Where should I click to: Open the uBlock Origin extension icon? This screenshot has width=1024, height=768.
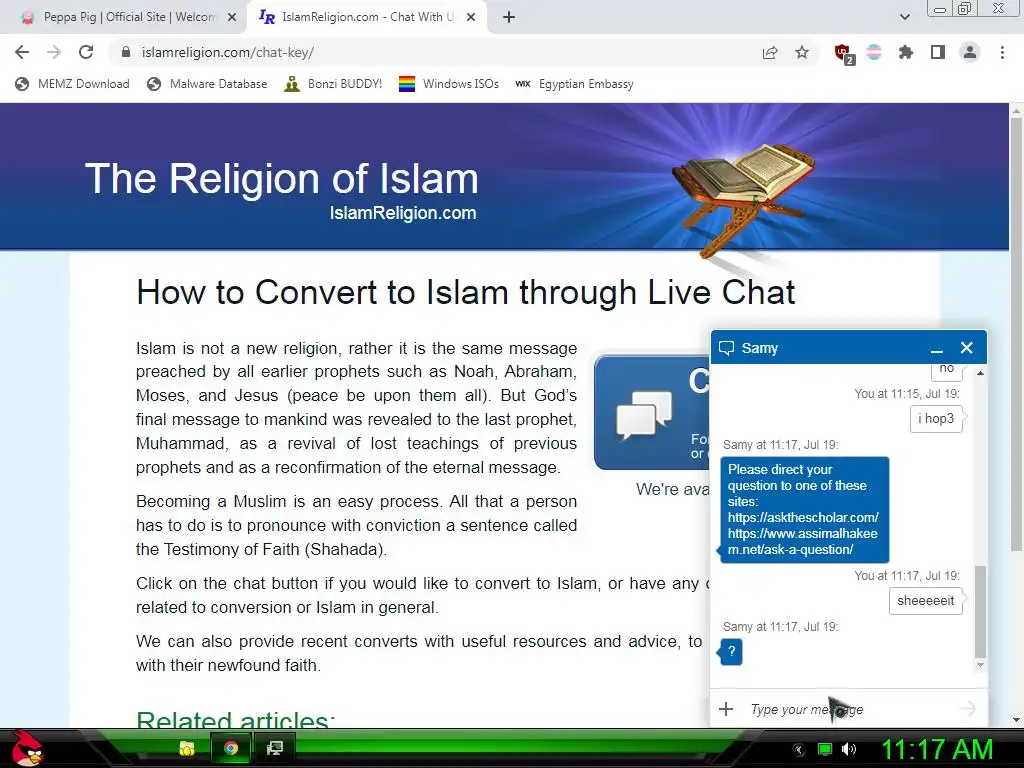click(844, 53)
